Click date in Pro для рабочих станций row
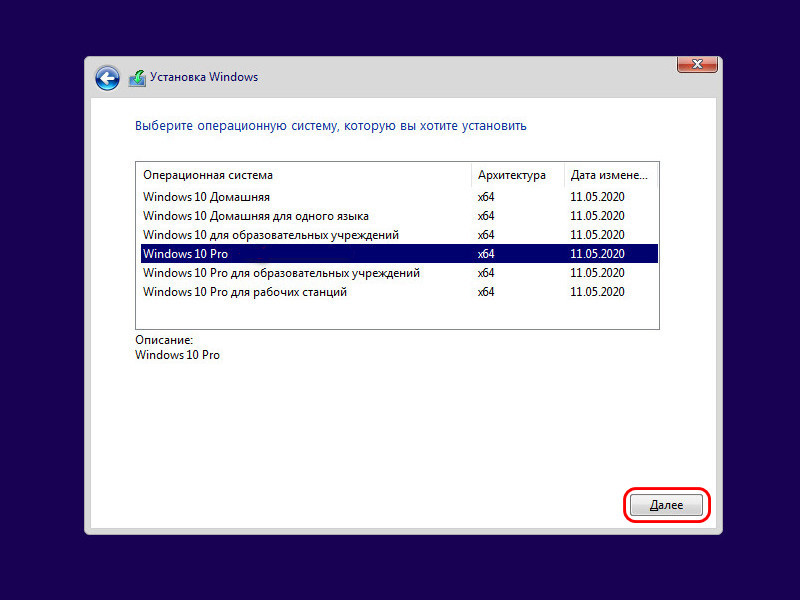The image size is (800, 600). (x=597, y=292)
